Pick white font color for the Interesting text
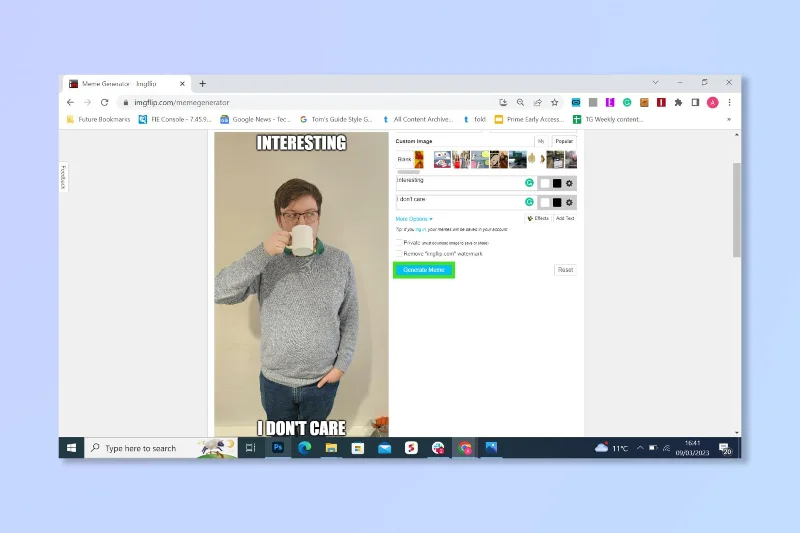Viewport: 800px width, 533px height. point(545,183)
